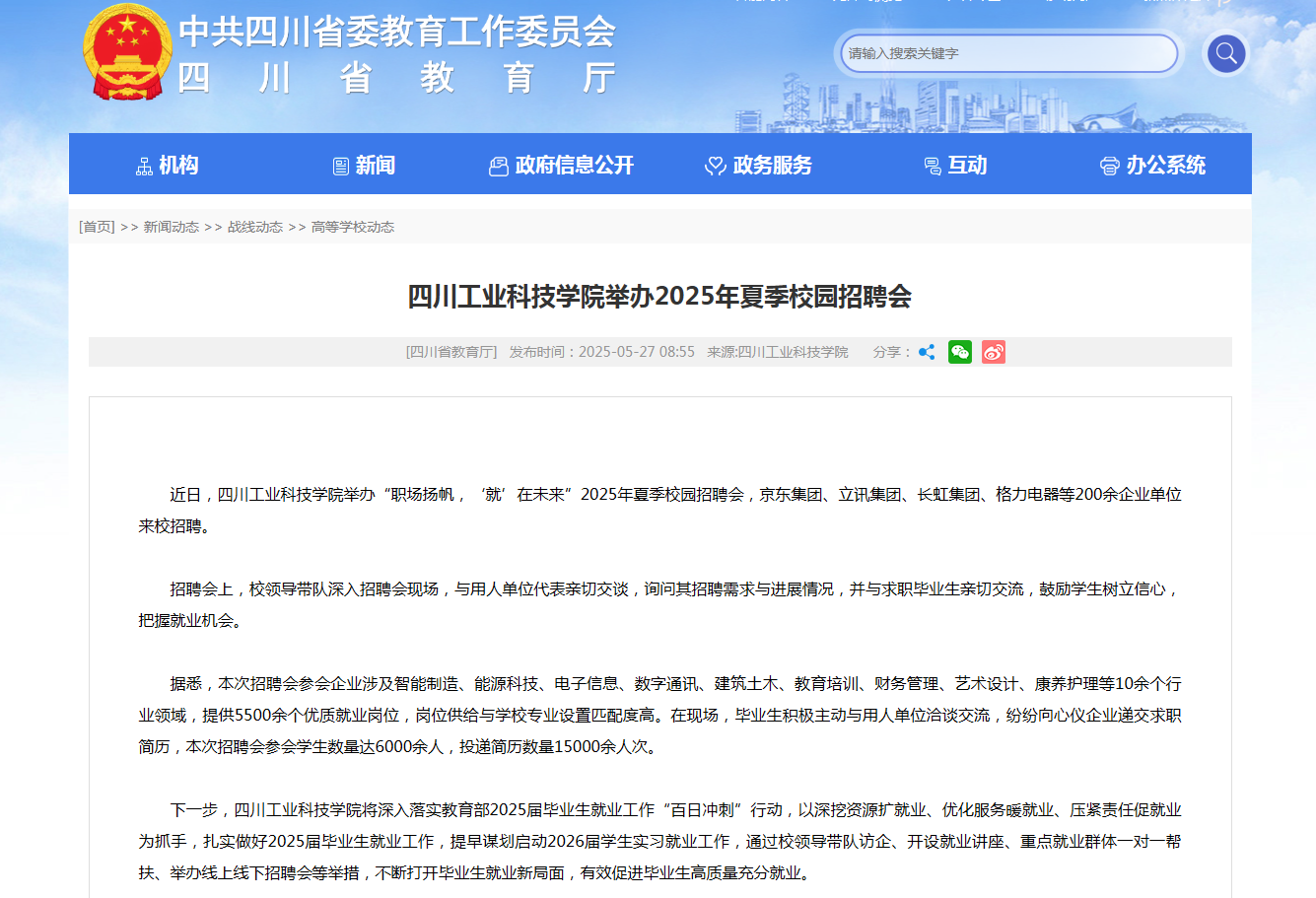Click the blue share icon after 分享
The height and width of the screenshot is (898, 1316).
click(927, 352)
